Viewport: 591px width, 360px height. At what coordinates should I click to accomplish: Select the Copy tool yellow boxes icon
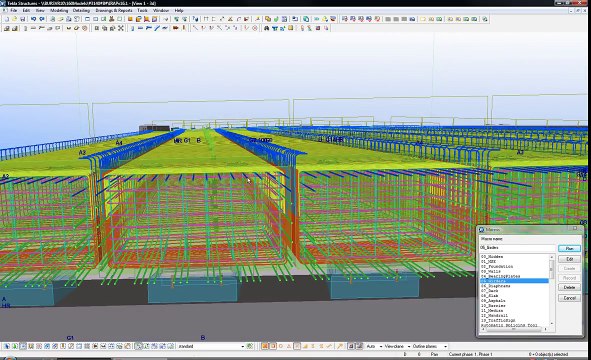point(268,19)
